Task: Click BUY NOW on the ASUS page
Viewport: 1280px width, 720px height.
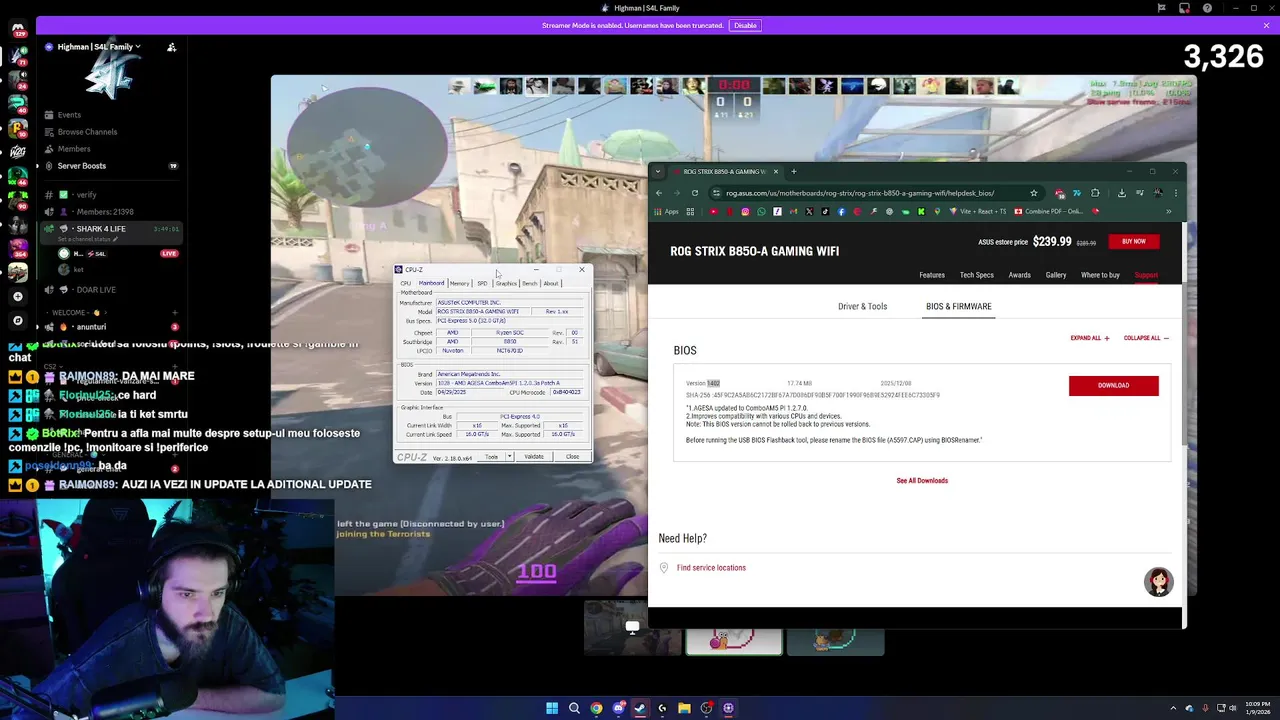Action: click(x=1133, y=241)
